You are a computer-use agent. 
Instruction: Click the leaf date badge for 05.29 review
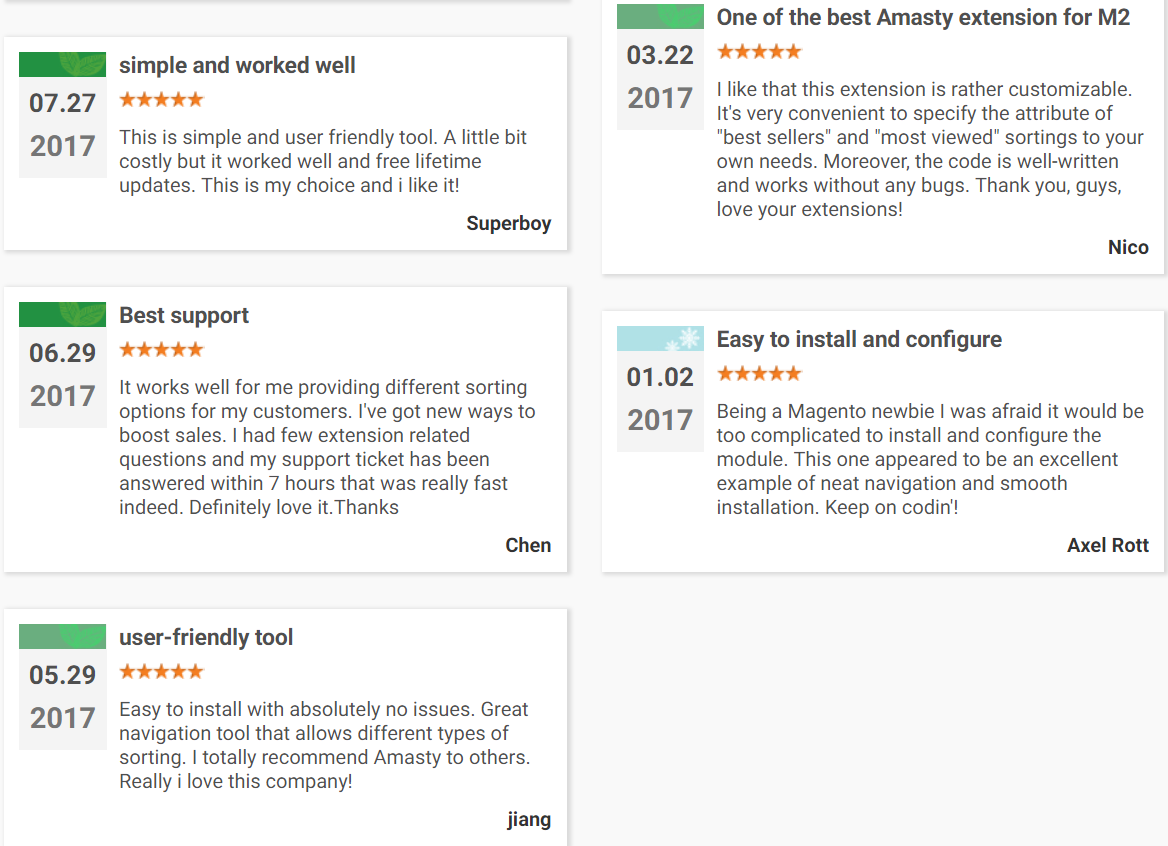tap(63, 687)
